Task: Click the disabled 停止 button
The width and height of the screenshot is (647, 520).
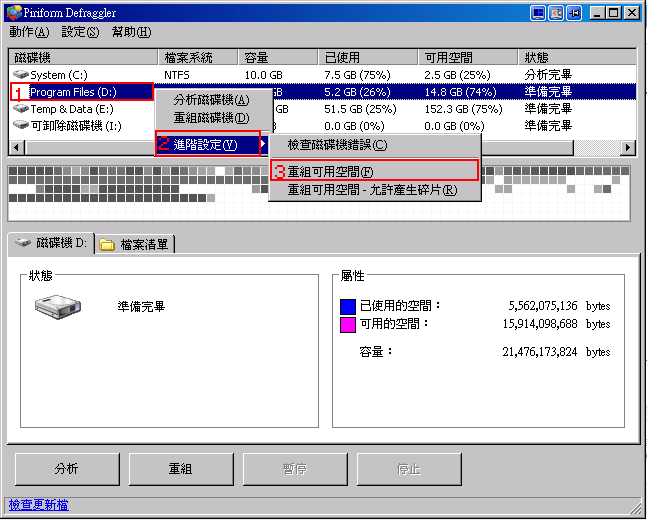Action: 409,469
